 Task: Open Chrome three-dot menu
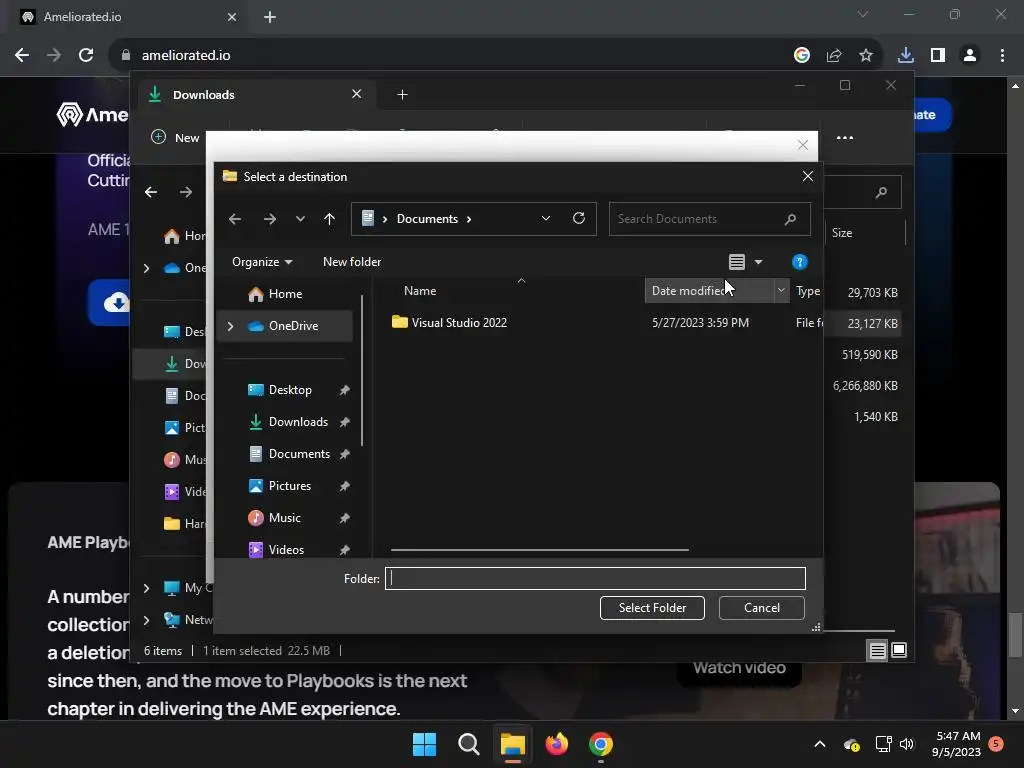[x=1002, y=56]
